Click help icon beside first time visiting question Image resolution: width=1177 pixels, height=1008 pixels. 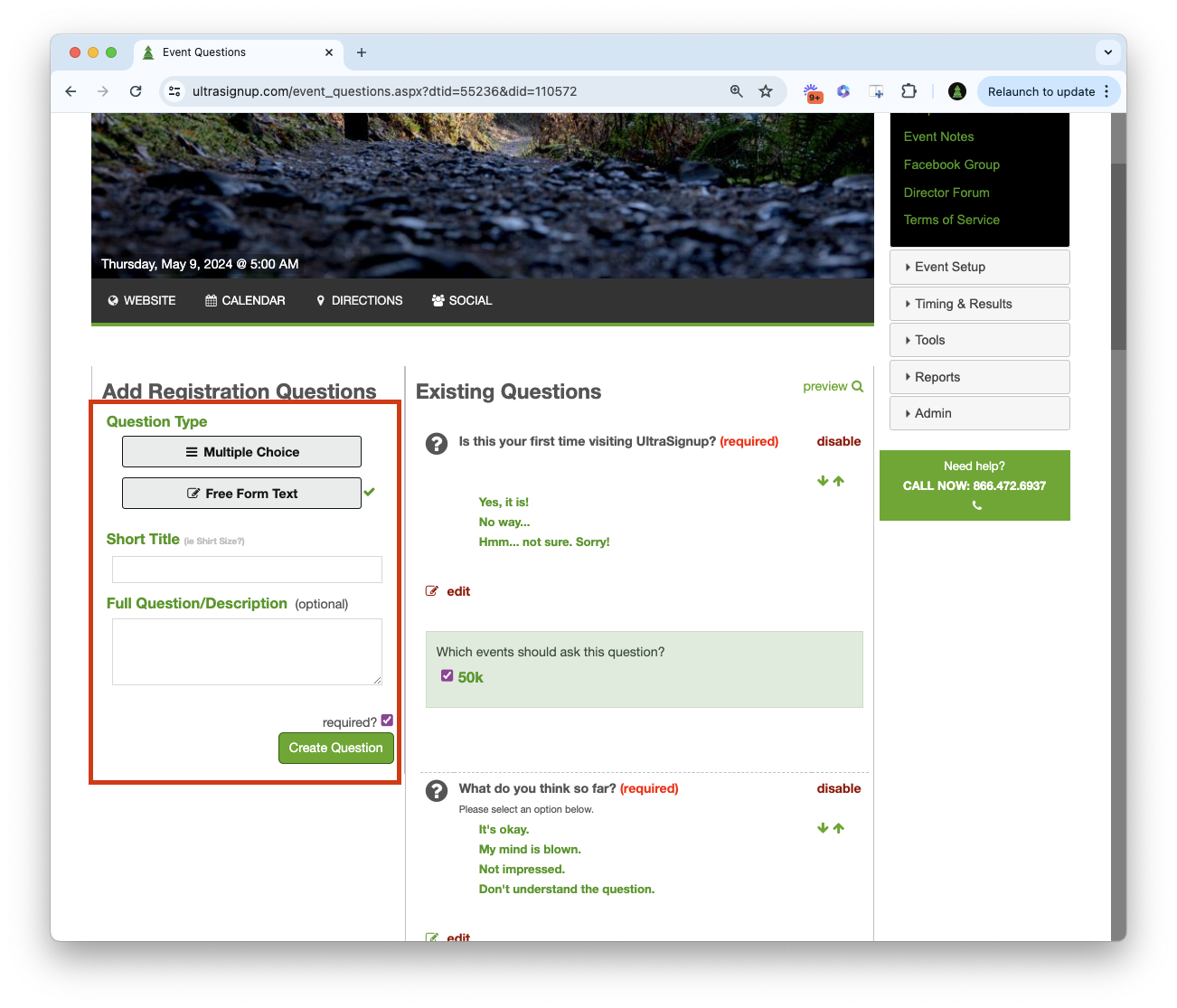[x=437, y=444]
